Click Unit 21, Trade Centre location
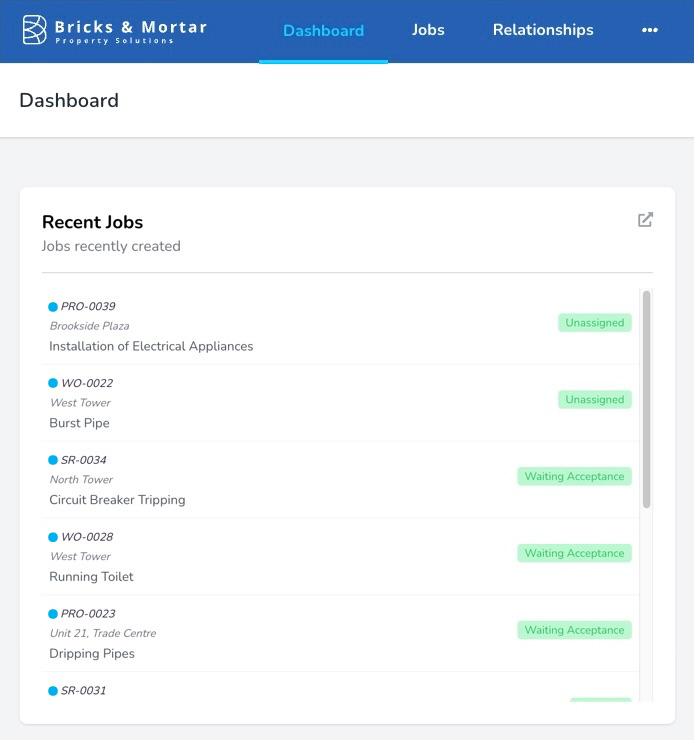This screenshot has width=694, height=740. click(103, 633)
